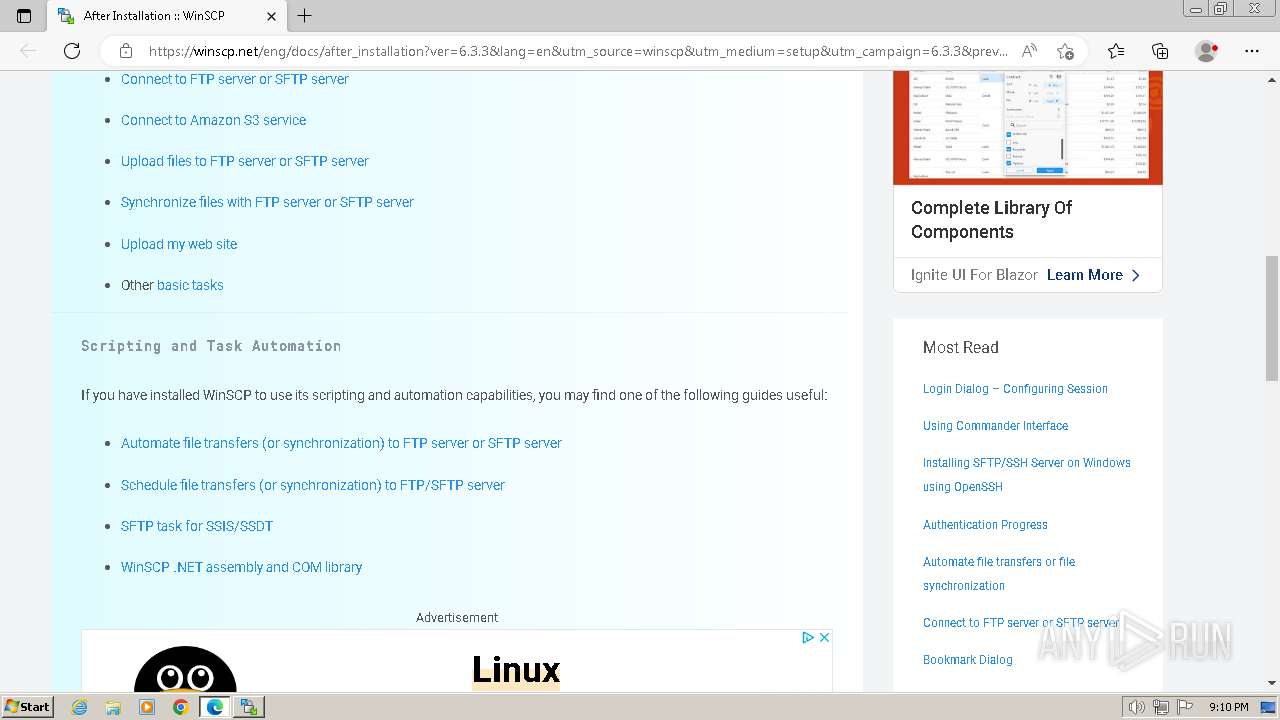Open the basic tasks link
Screen dimensions: 1280x720
click(x=190, y=285)
